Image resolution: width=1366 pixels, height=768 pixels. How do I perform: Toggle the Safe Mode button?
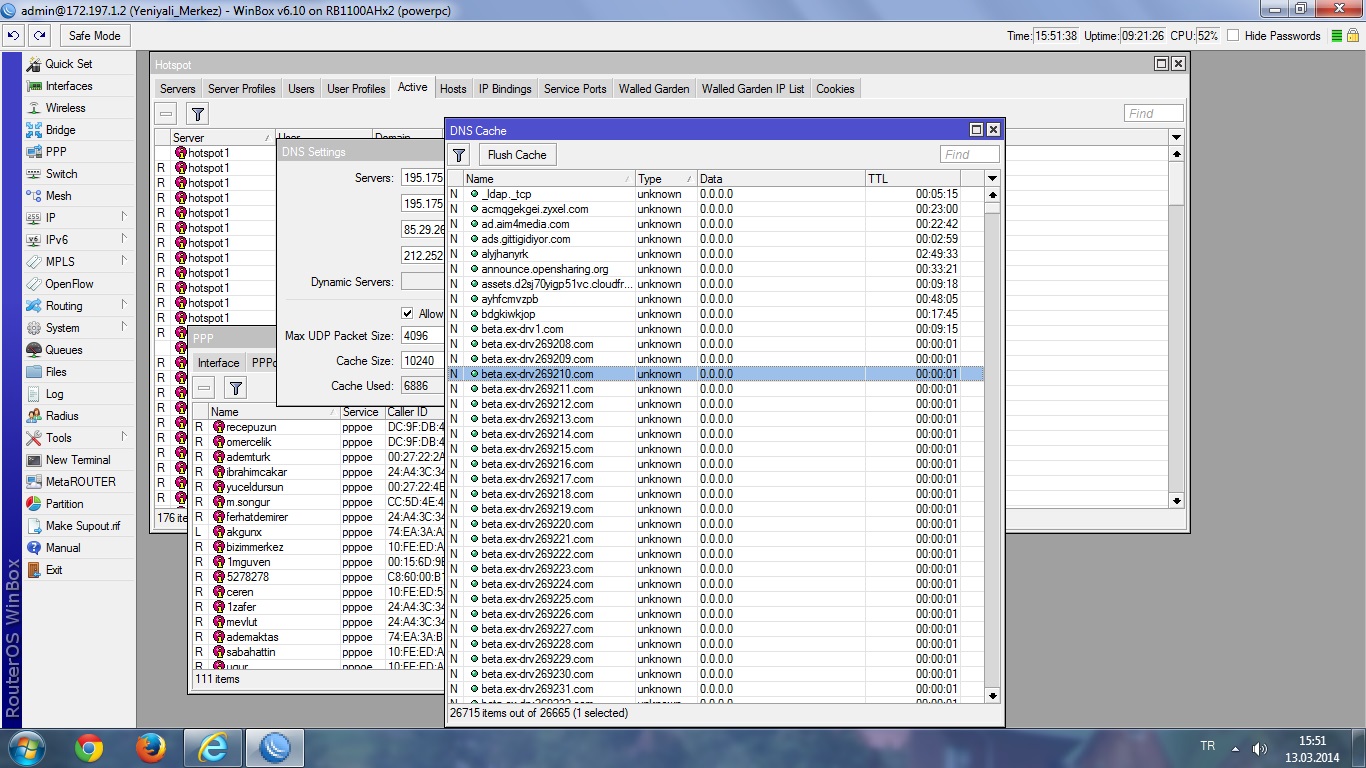tap(94, 35)
